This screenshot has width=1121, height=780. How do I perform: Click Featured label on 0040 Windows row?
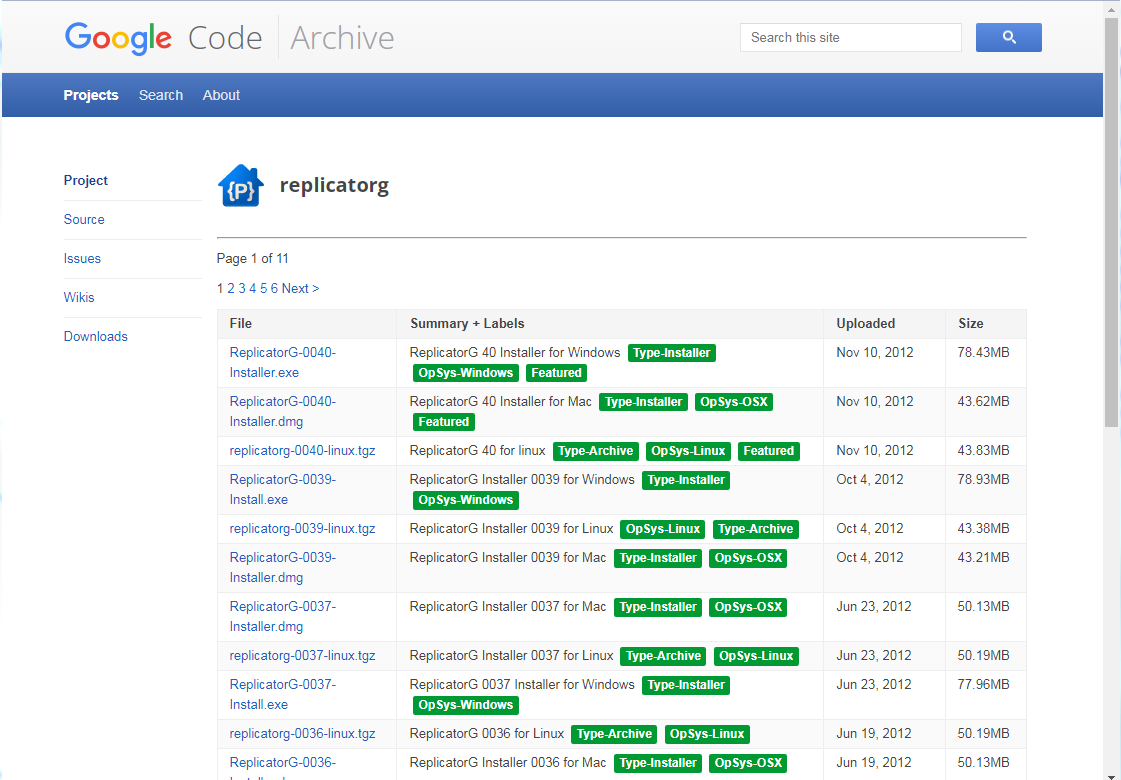(556, 372)
